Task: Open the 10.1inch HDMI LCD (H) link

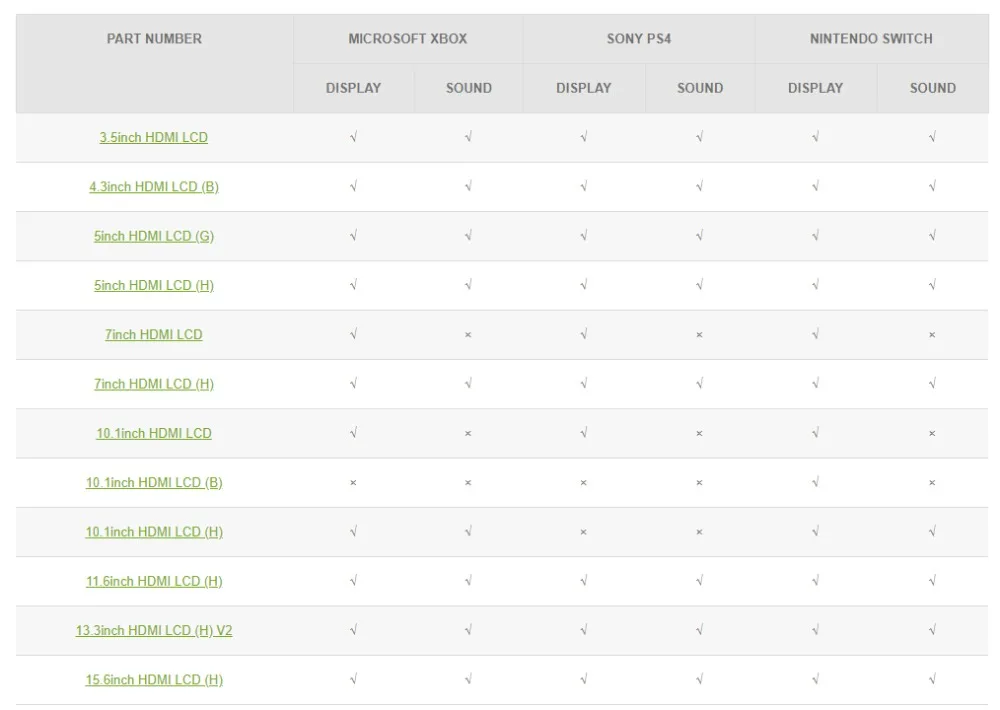Action: tap(154, 531)
